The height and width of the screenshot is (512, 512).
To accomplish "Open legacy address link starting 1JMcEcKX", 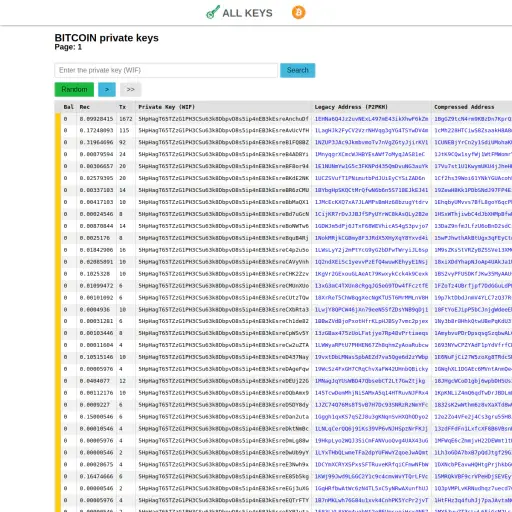I will [x=372, y=202].
